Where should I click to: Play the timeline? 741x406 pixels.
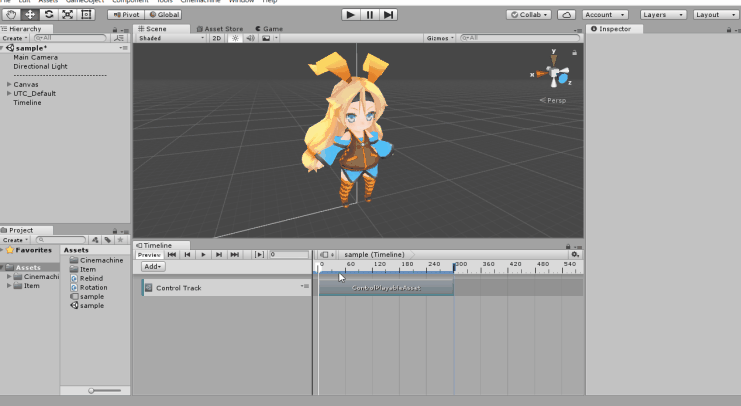(203, 255)
